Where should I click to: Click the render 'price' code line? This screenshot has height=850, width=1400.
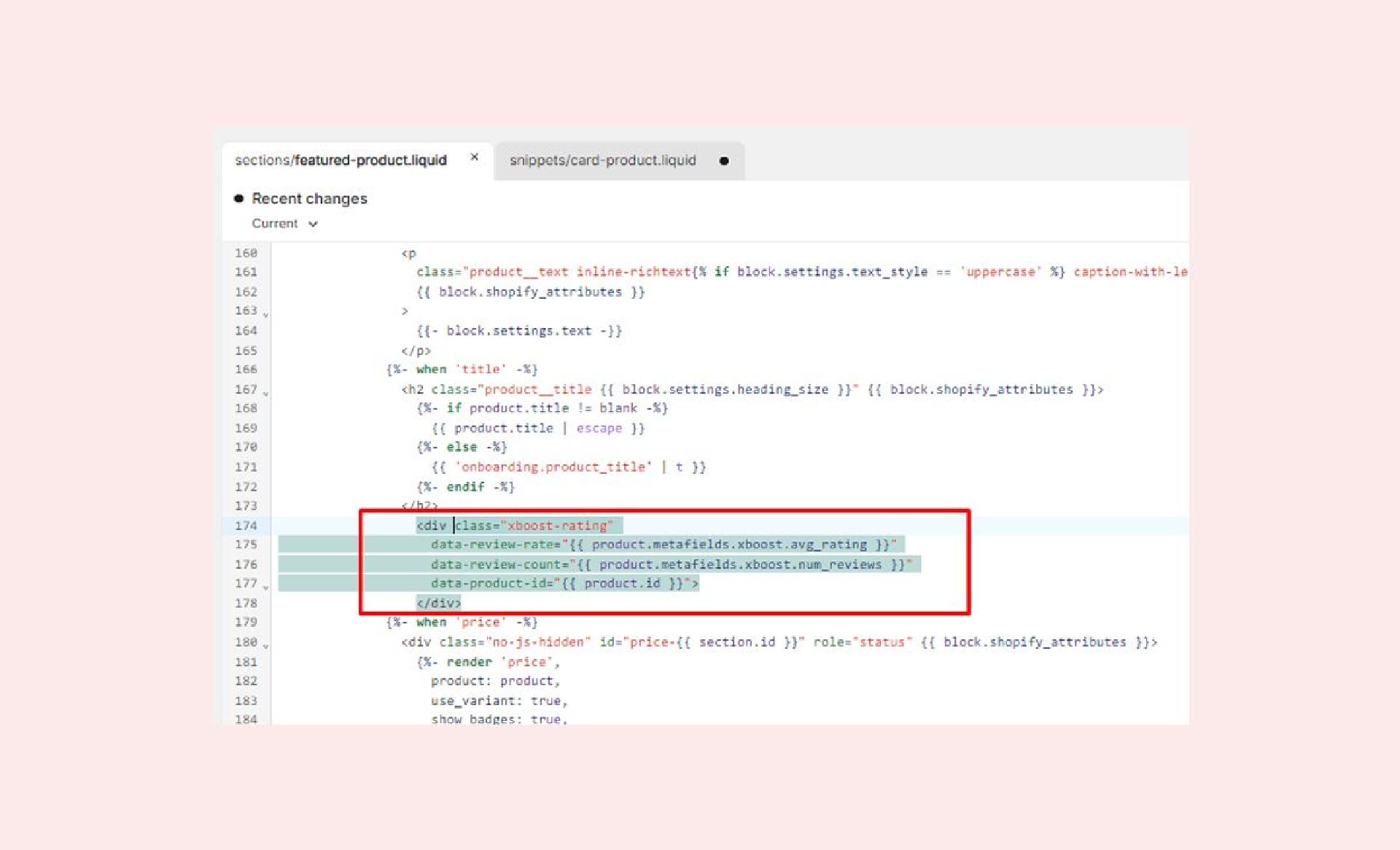coord(488,662)
